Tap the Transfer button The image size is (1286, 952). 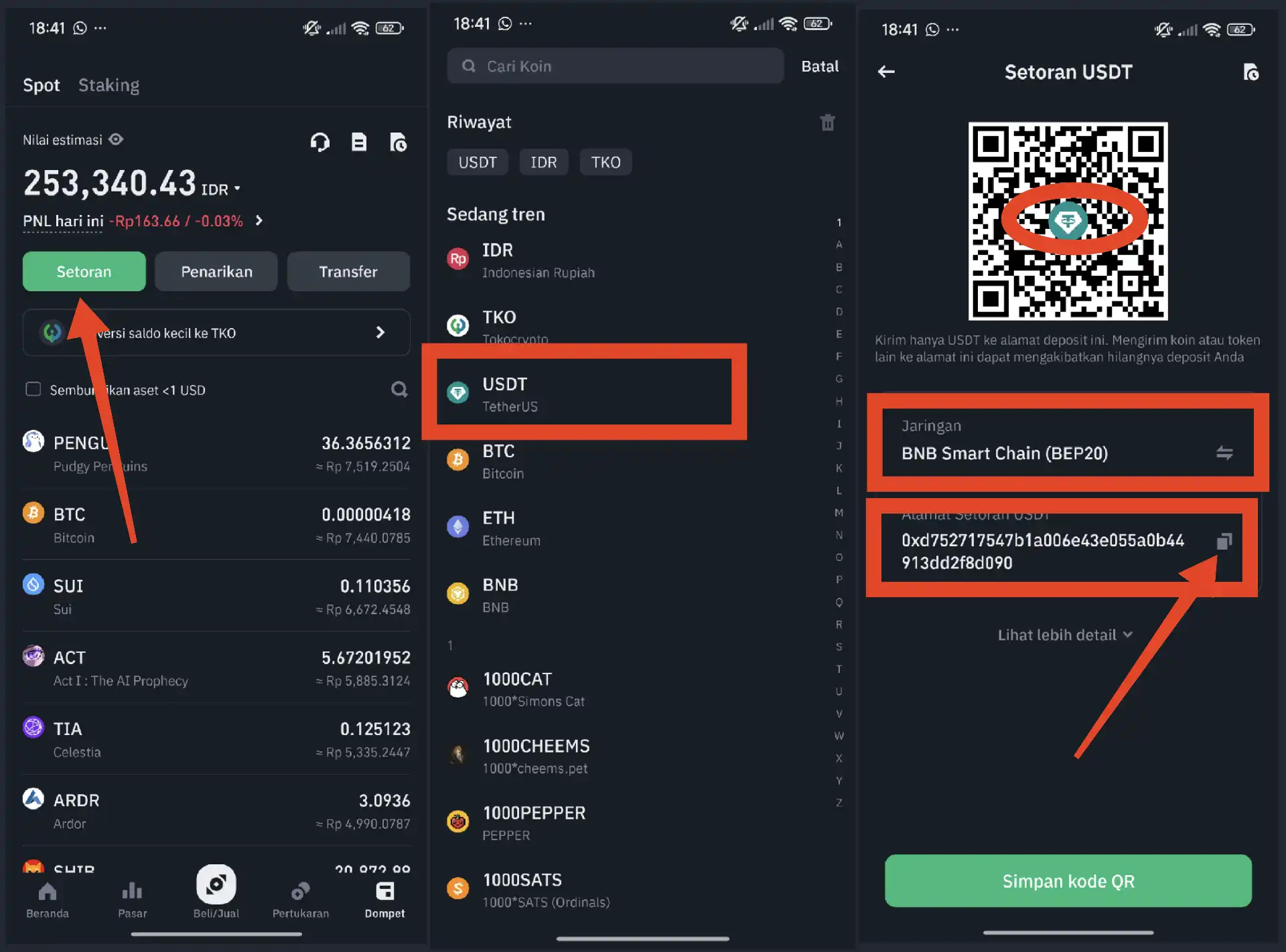[x=348, y=271]
